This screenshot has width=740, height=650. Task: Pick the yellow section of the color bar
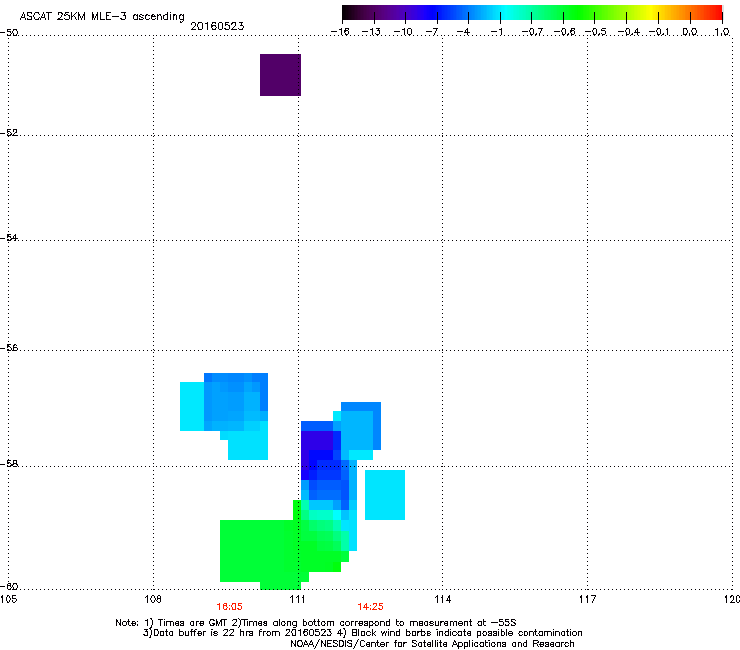point(652,13)
